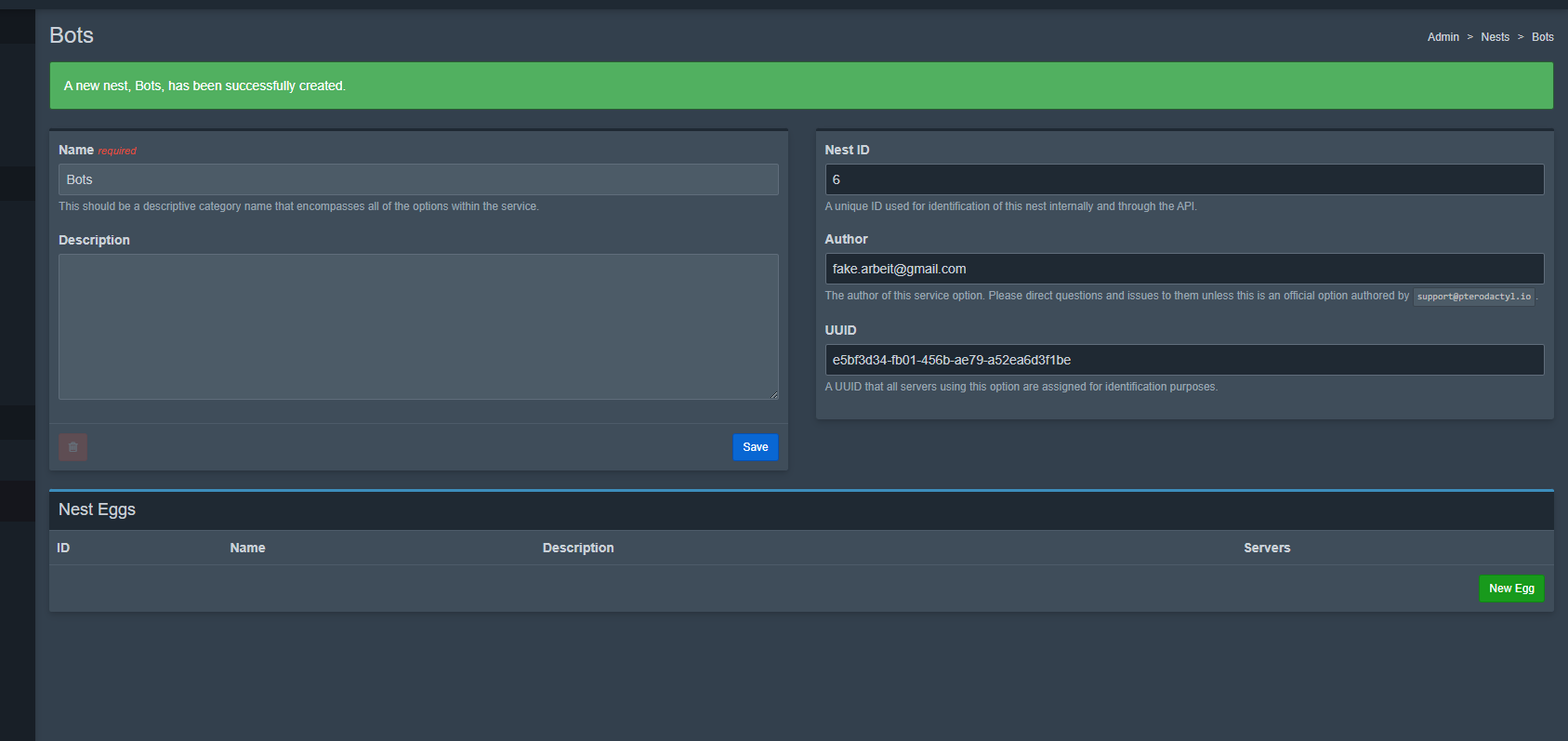The image size is (1568, 741).
Task: Click the Servers column header
Action: [x=1266, y=548]
